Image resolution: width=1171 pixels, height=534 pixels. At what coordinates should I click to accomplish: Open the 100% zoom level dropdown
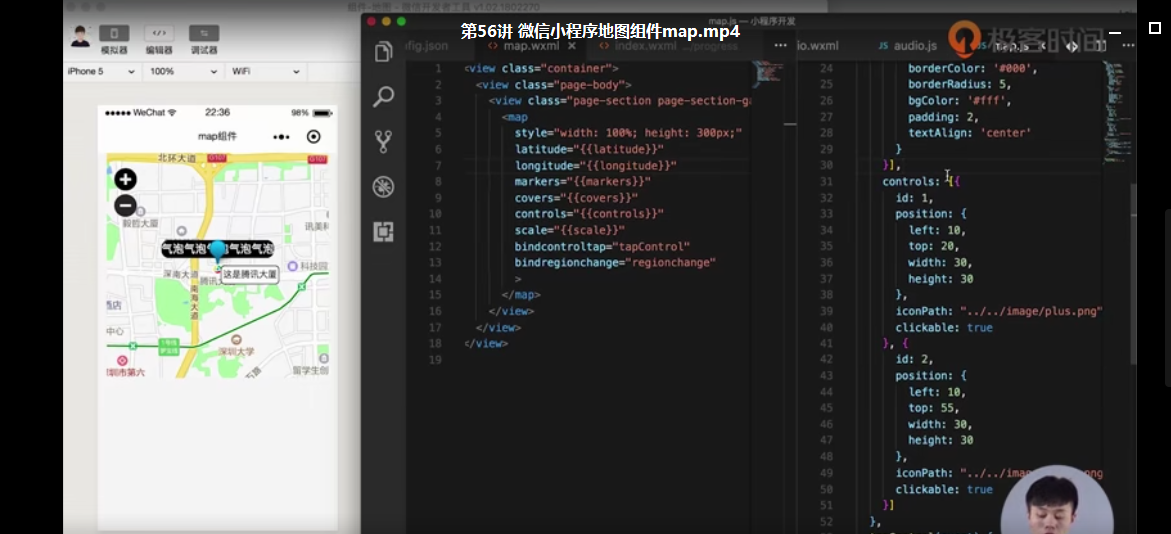point(184,72)
